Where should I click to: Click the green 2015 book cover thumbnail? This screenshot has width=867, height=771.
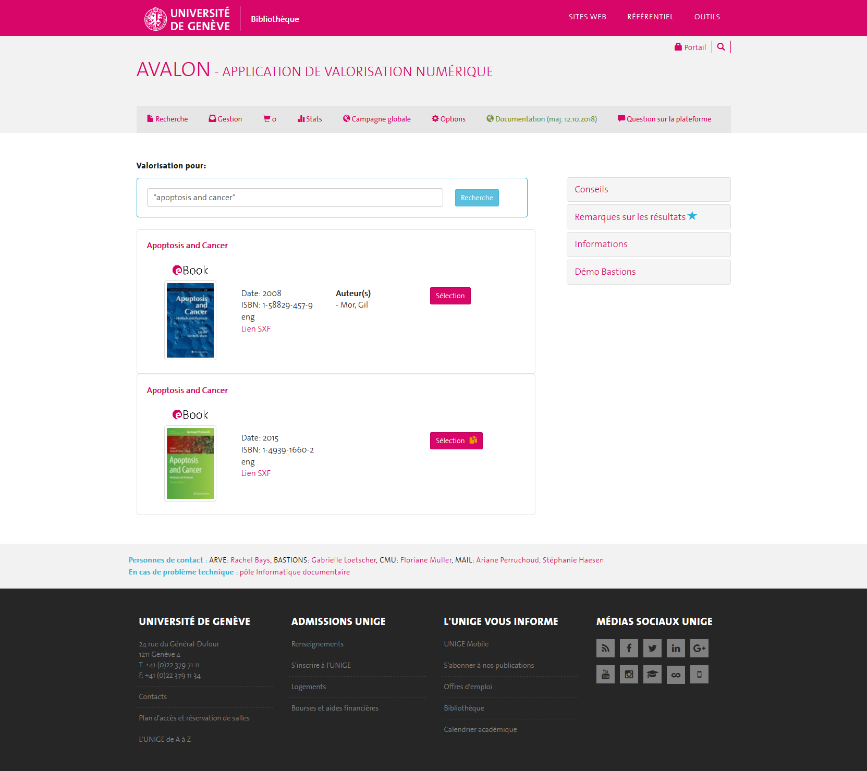[190, 463]
